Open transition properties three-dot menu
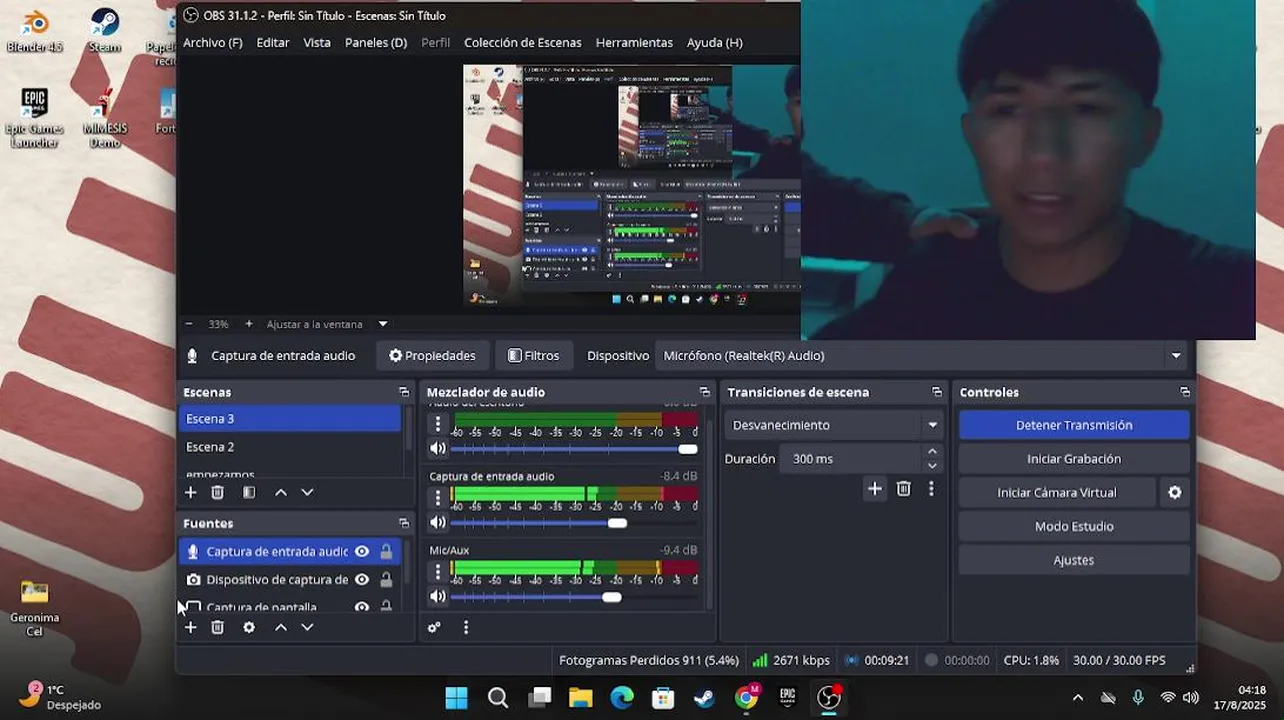 click(x=931, y=488)
